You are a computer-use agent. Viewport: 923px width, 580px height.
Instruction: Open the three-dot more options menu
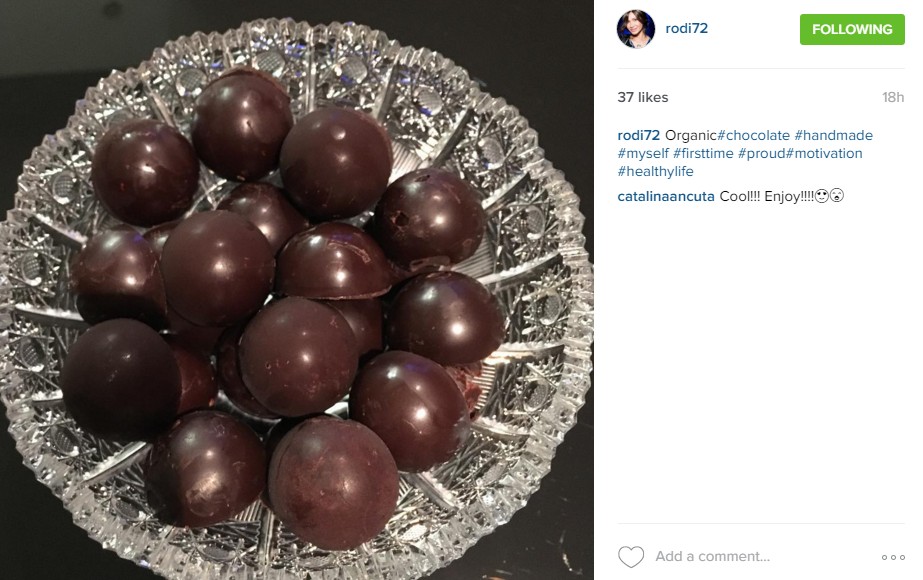pyautogui.click(x=893, y=557)
